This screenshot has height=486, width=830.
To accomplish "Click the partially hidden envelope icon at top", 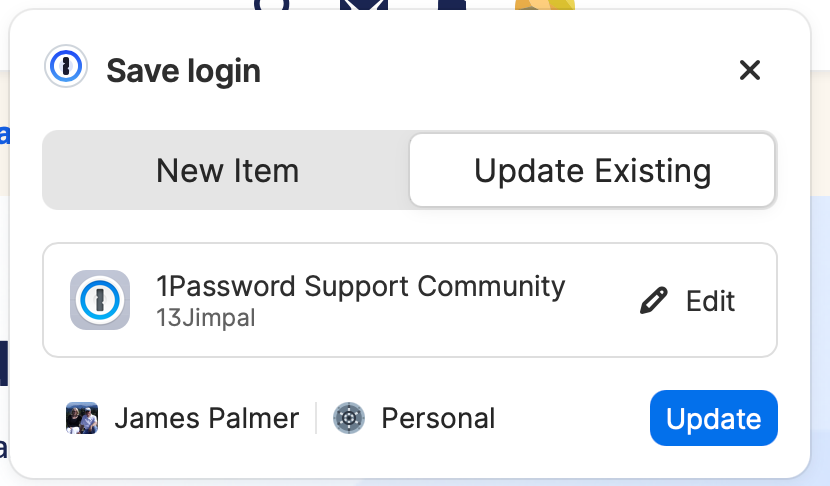I will tap(363, 7).
